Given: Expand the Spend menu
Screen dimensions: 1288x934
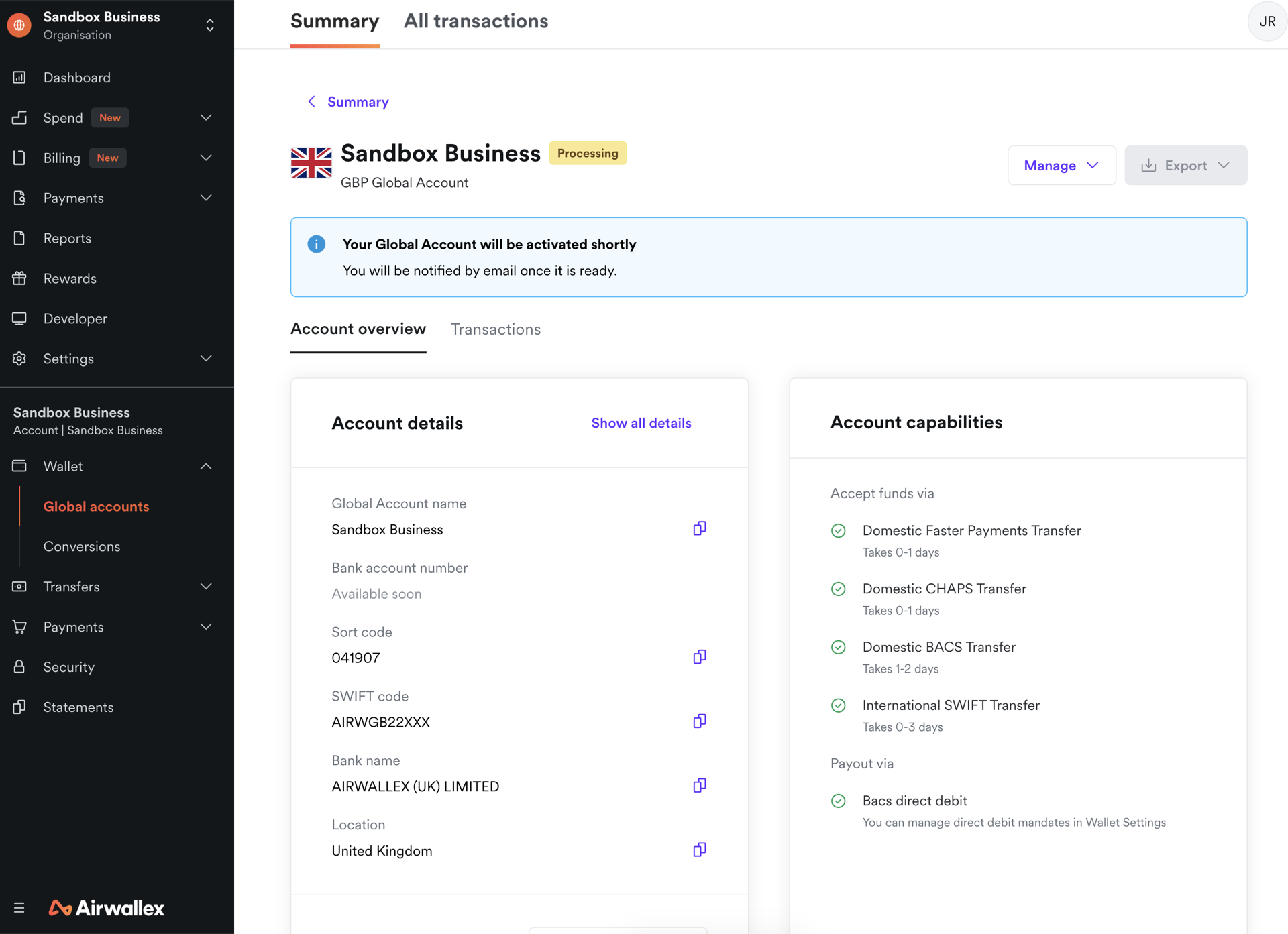Looking at the screenshot, I should [206, 117].
